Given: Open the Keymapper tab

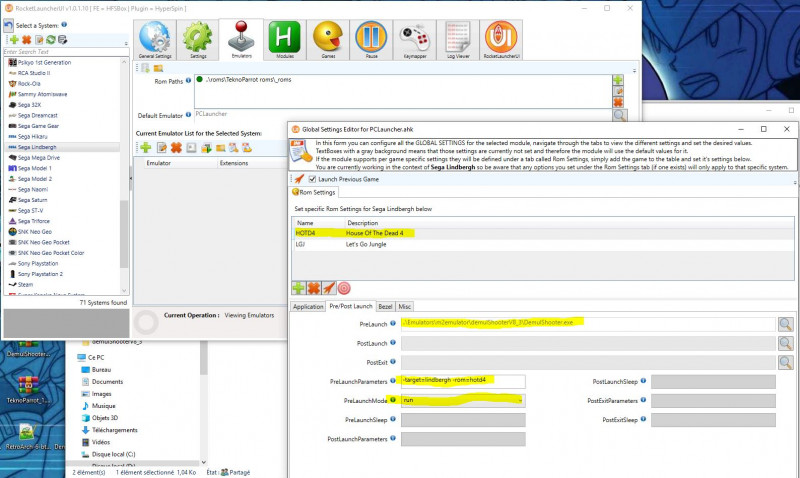Looking at the screenshot, I should (x=415, y=39).
